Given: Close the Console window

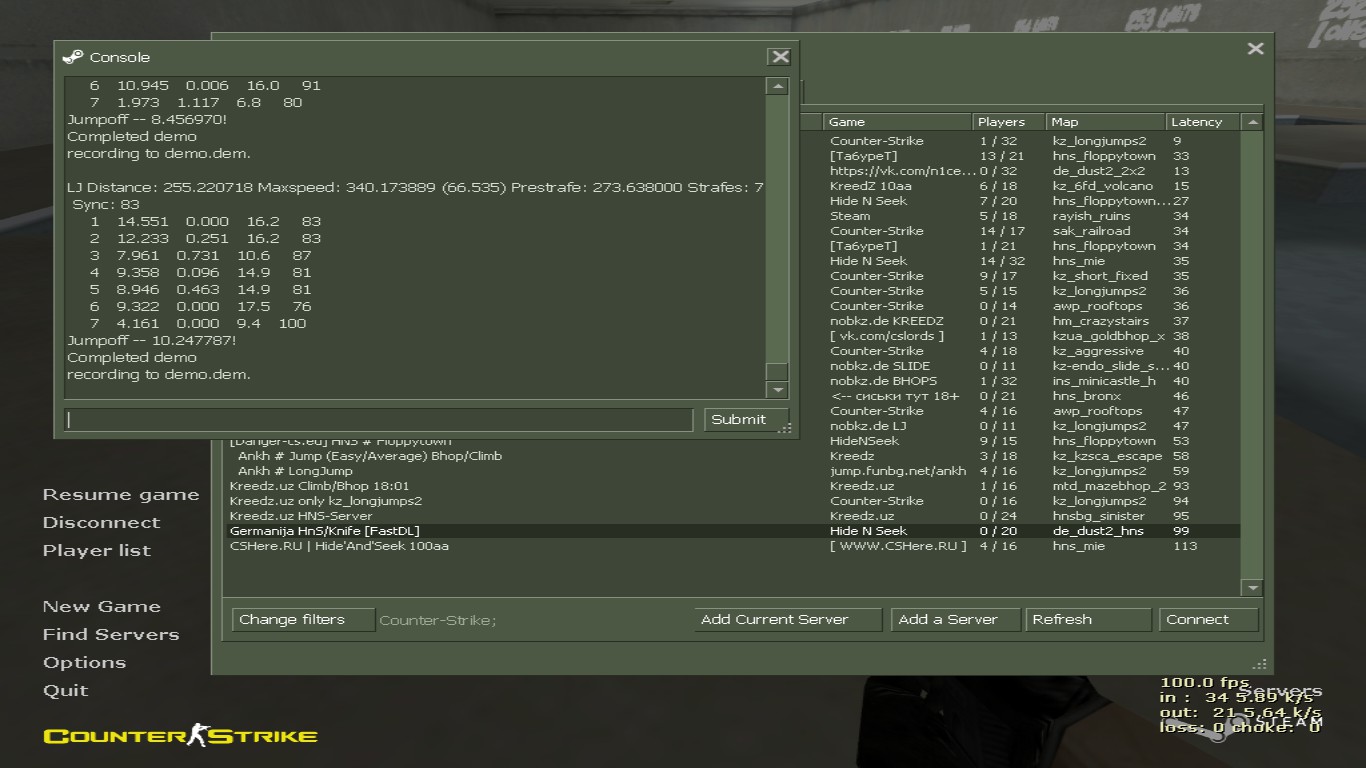Looking at the screenshot, I should (780, 57).
